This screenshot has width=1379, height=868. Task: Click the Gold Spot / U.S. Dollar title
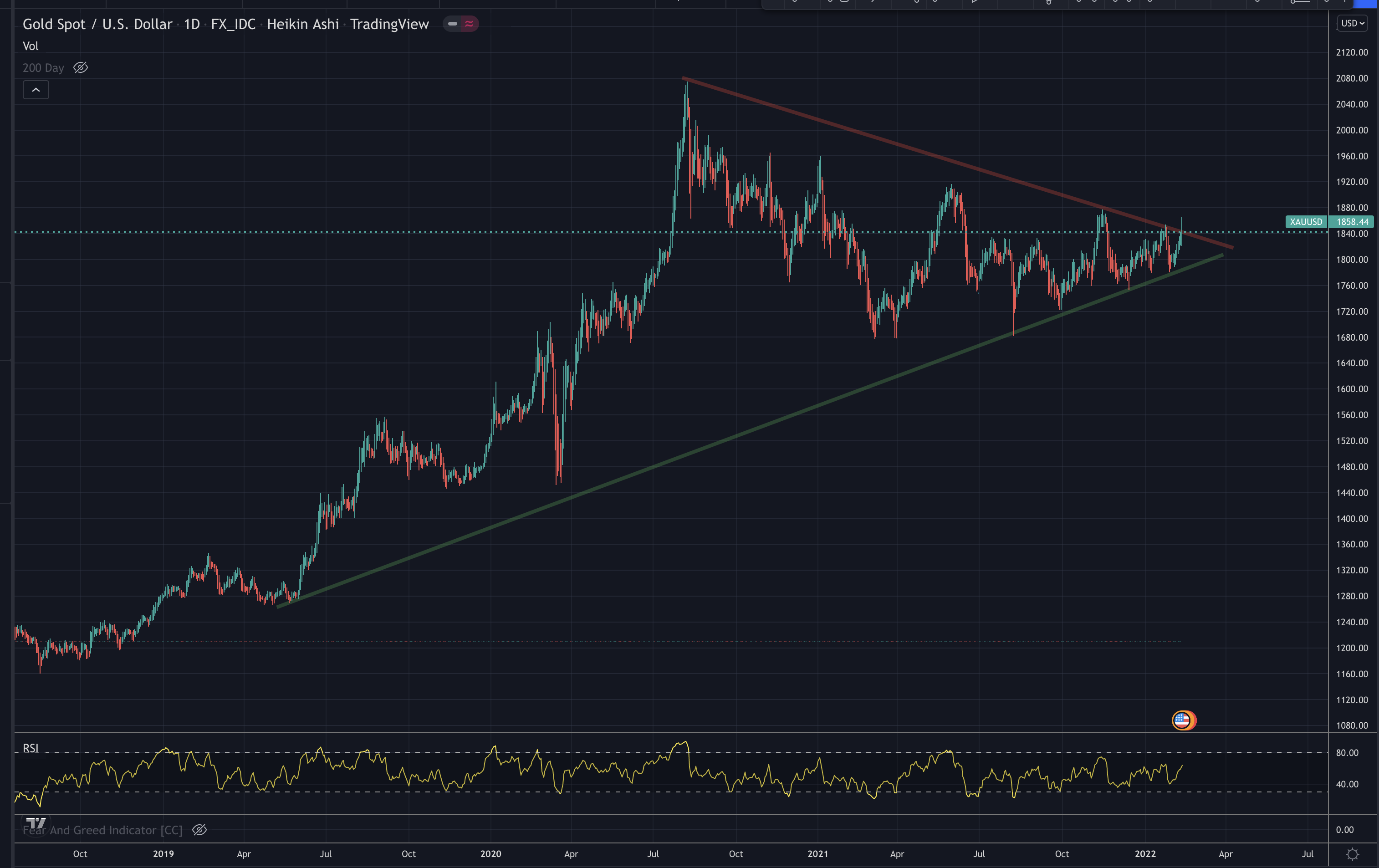pos(97,24)
